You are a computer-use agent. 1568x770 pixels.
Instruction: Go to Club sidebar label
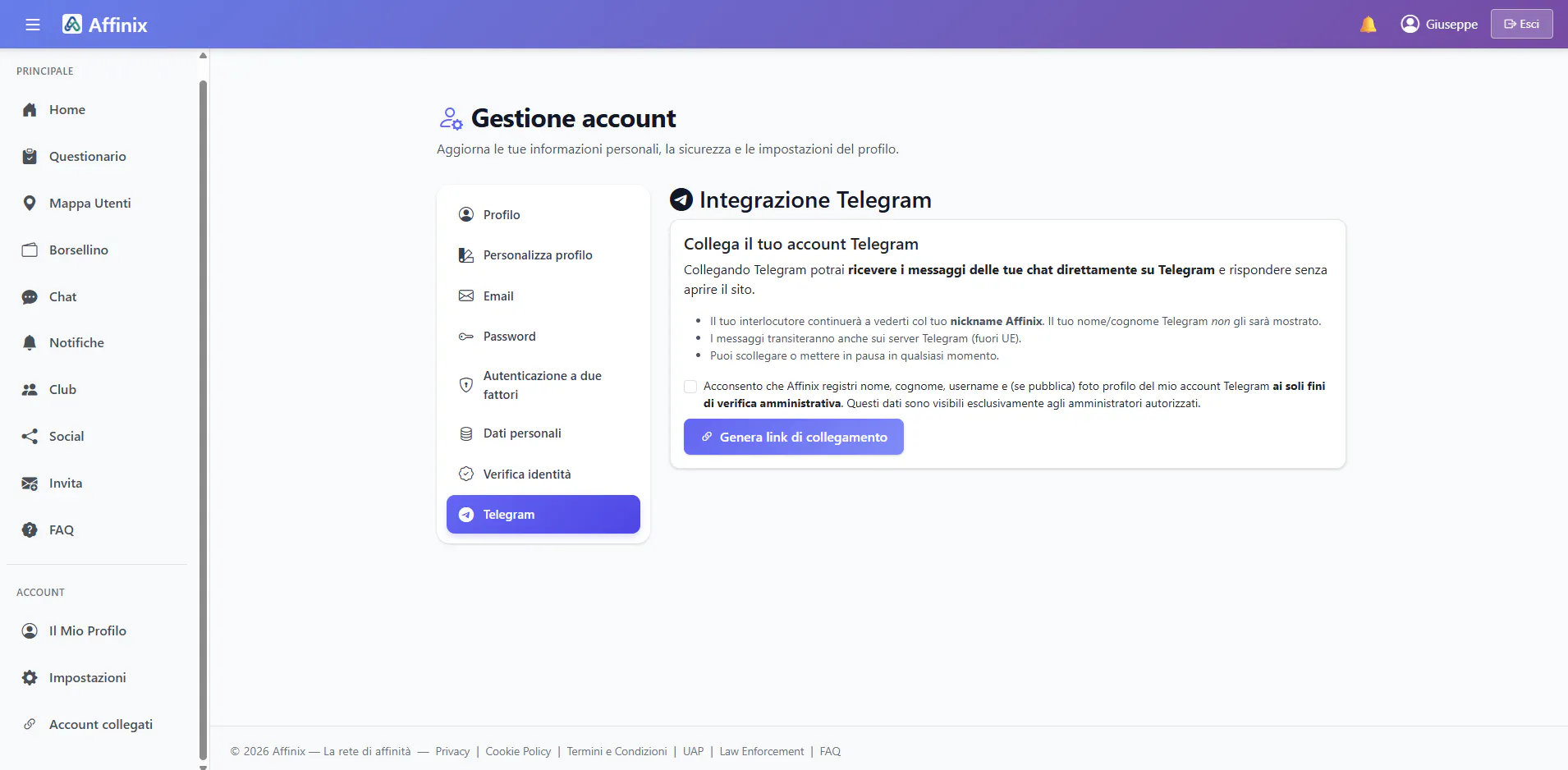[62, 390]
